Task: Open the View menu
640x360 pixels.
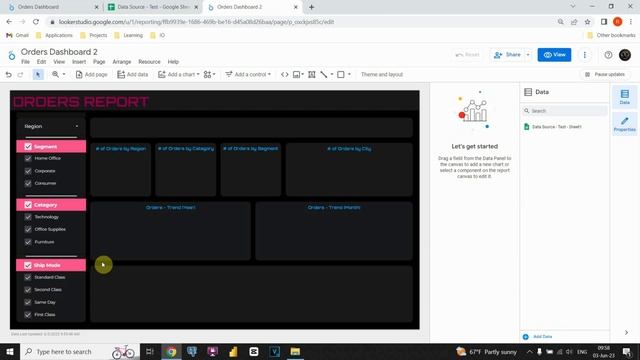Action: [x=59, y=62]
